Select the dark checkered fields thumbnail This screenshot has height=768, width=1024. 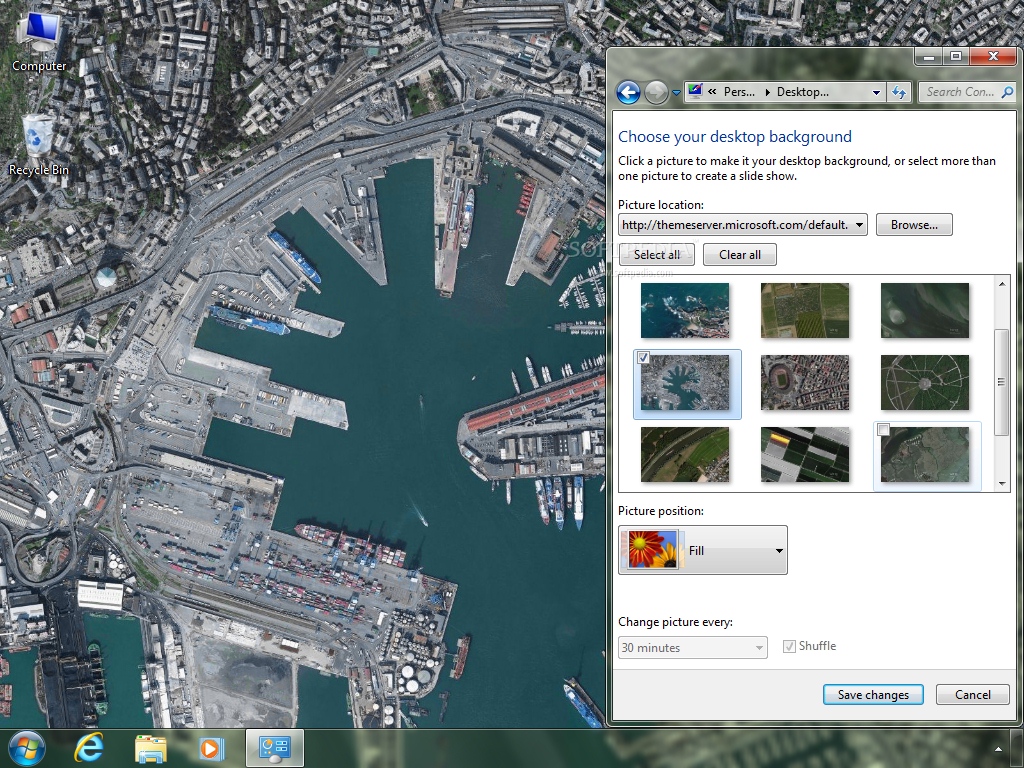tap(805, 455)
